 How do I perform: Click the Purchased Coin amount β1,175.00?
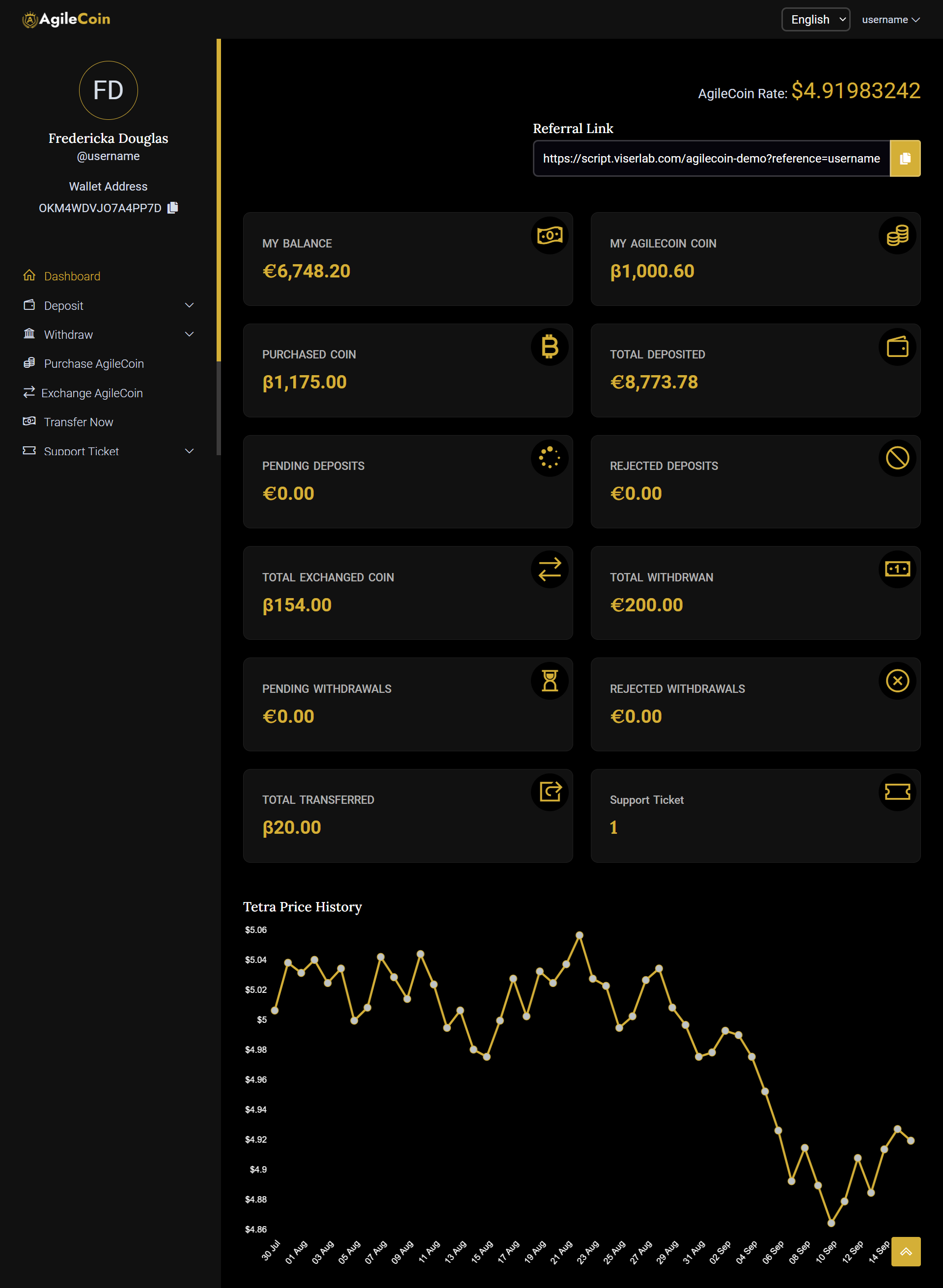click(x=304, y=383)
